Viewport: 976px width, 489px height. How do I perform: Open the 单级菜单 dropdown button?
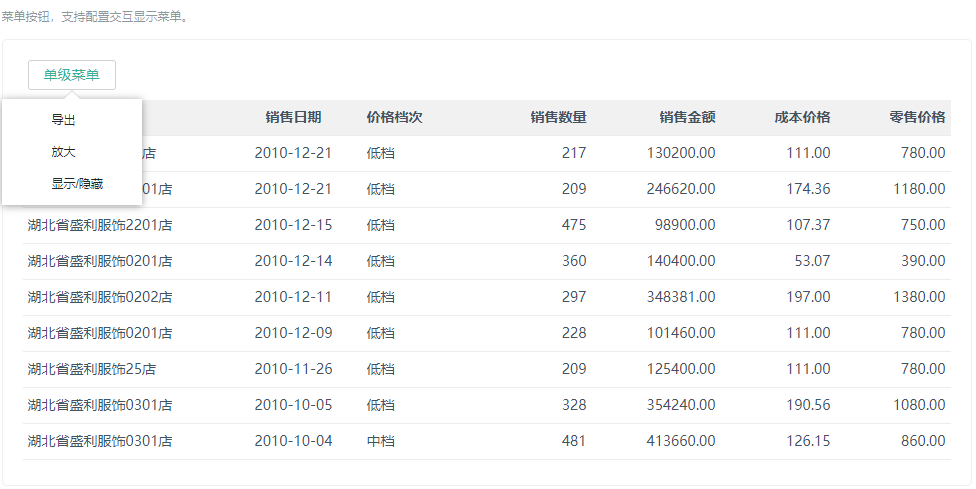coord(72,75)
